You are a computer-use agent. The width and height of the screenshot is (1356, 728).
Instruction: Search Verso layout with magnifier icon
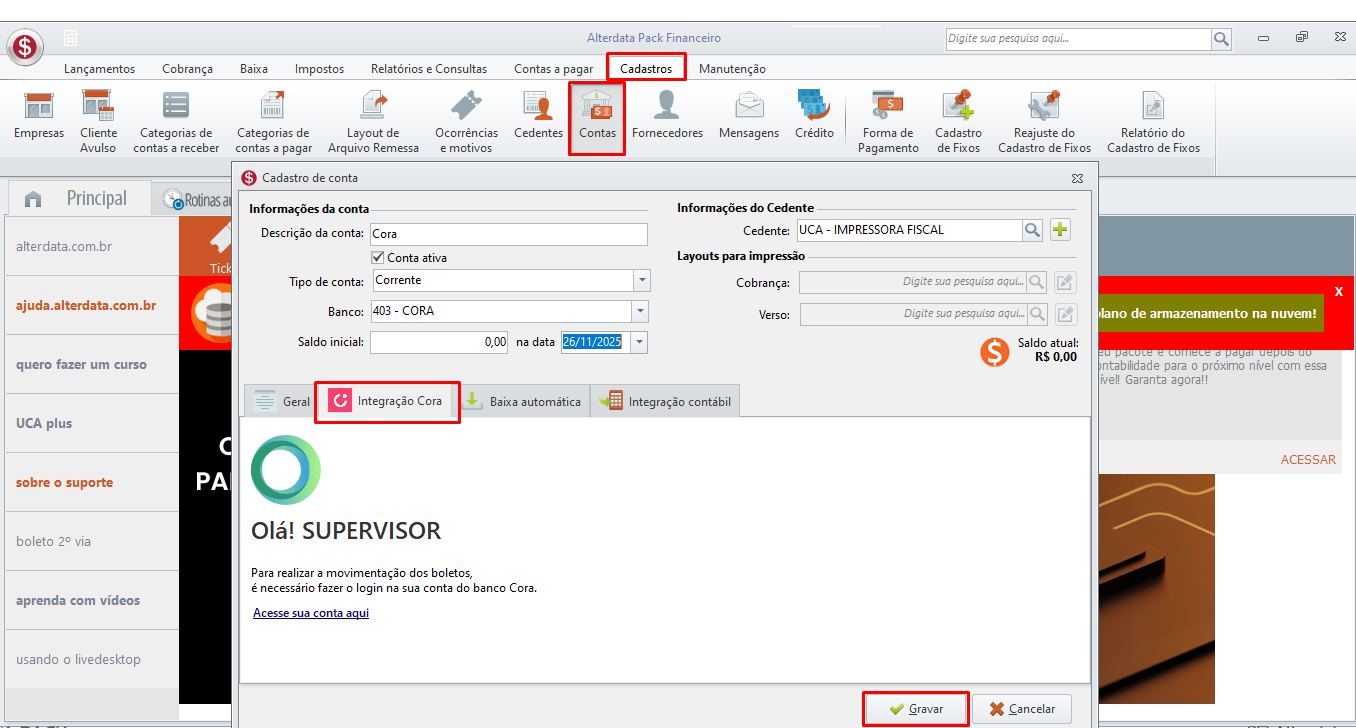(x=1037, y=314)
